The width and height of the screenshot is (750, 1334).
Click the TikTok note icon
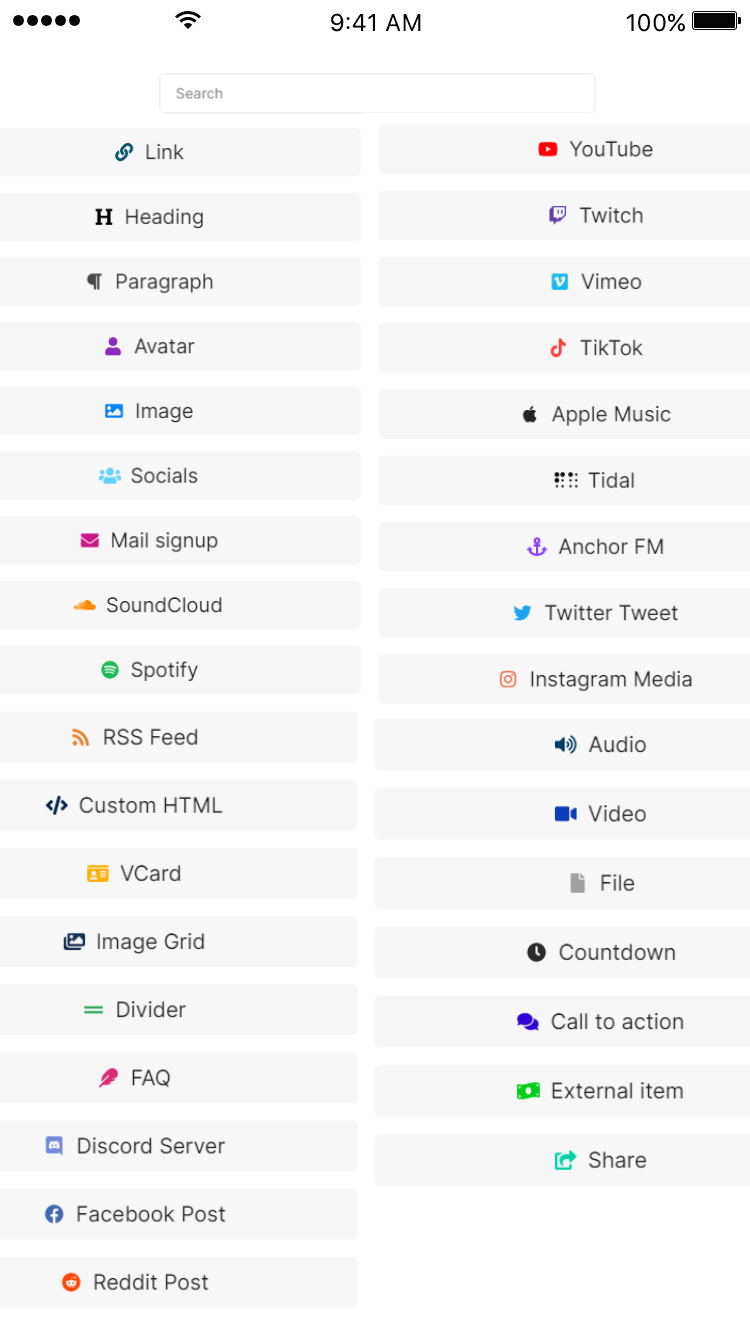tap(558, 348)
